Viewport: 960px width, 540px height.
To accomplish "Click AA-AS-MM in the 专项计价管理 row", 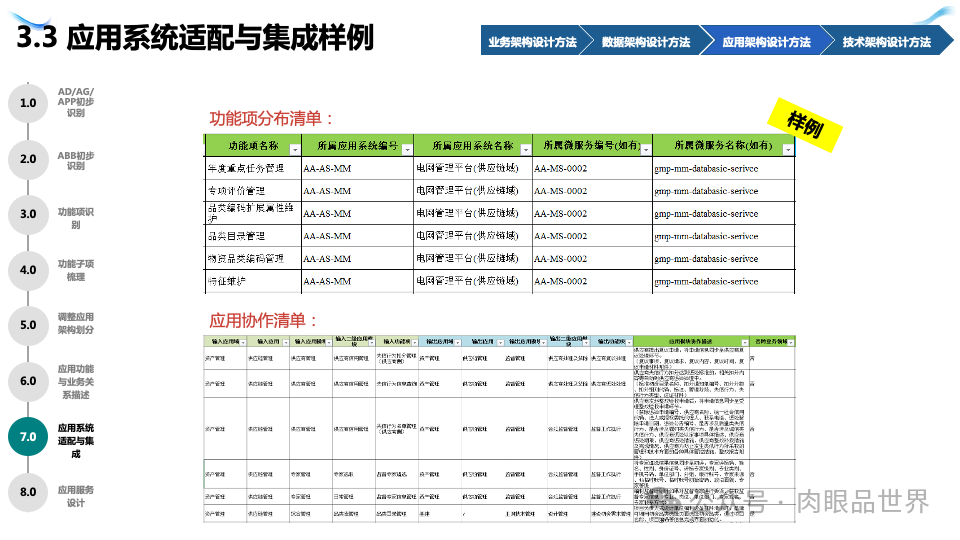I will tap(327, 191).
